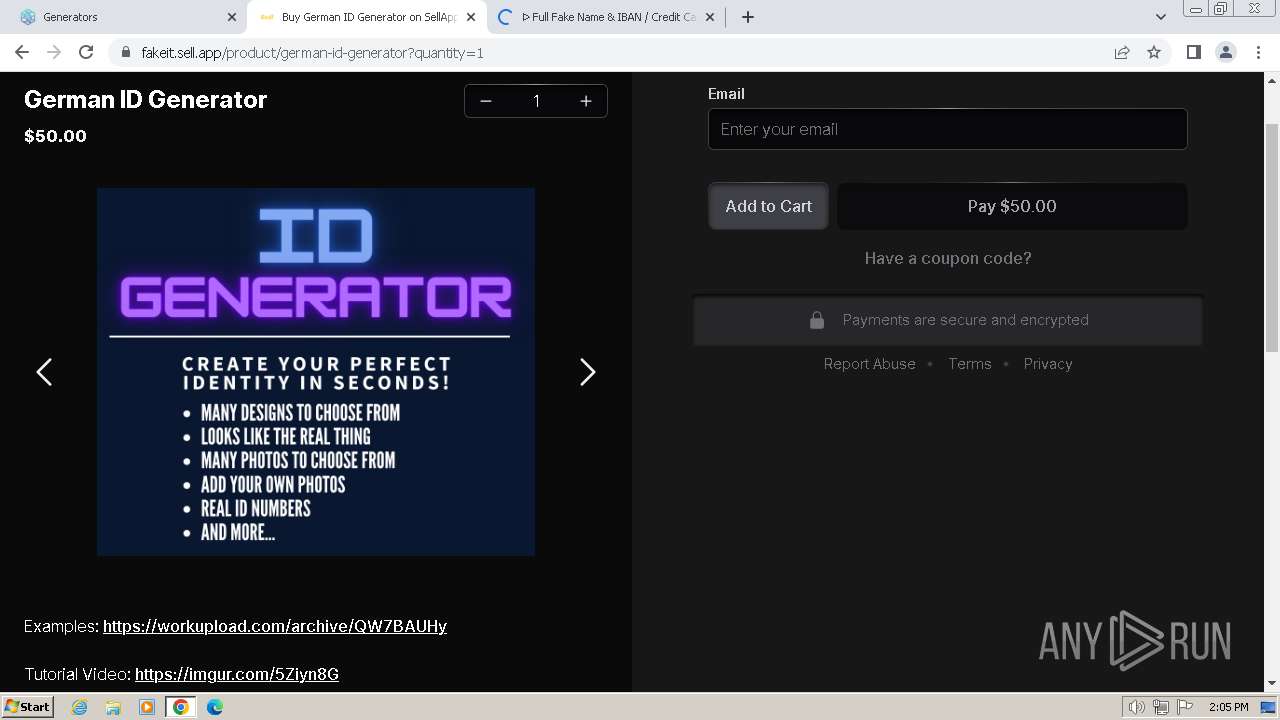Open a new browser tab
This screenshot has width=1280, height=720.
[x=748, y=17]
